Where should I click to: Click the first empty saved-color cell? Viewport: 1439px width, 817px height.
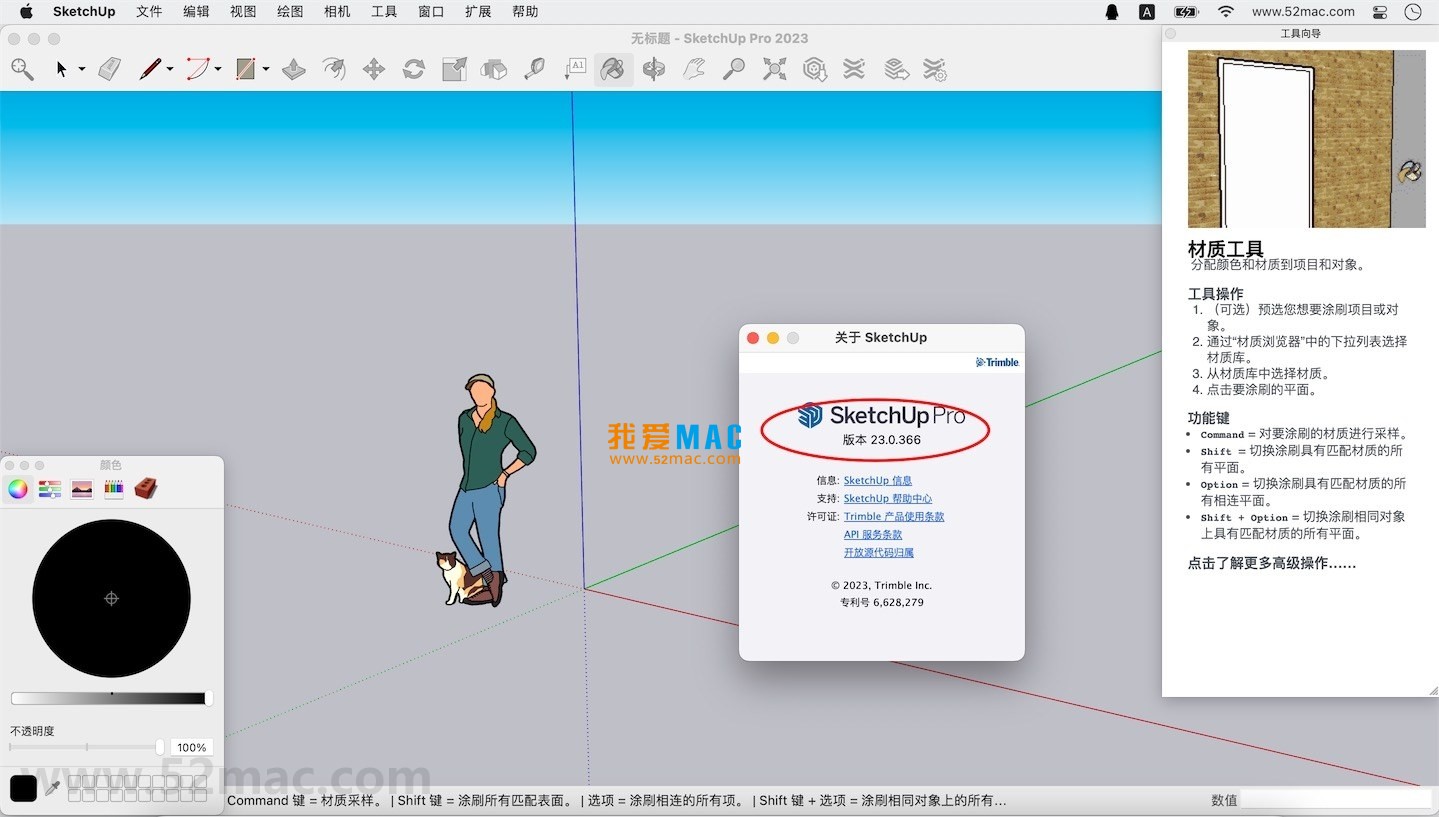click(x=74, y=781)
